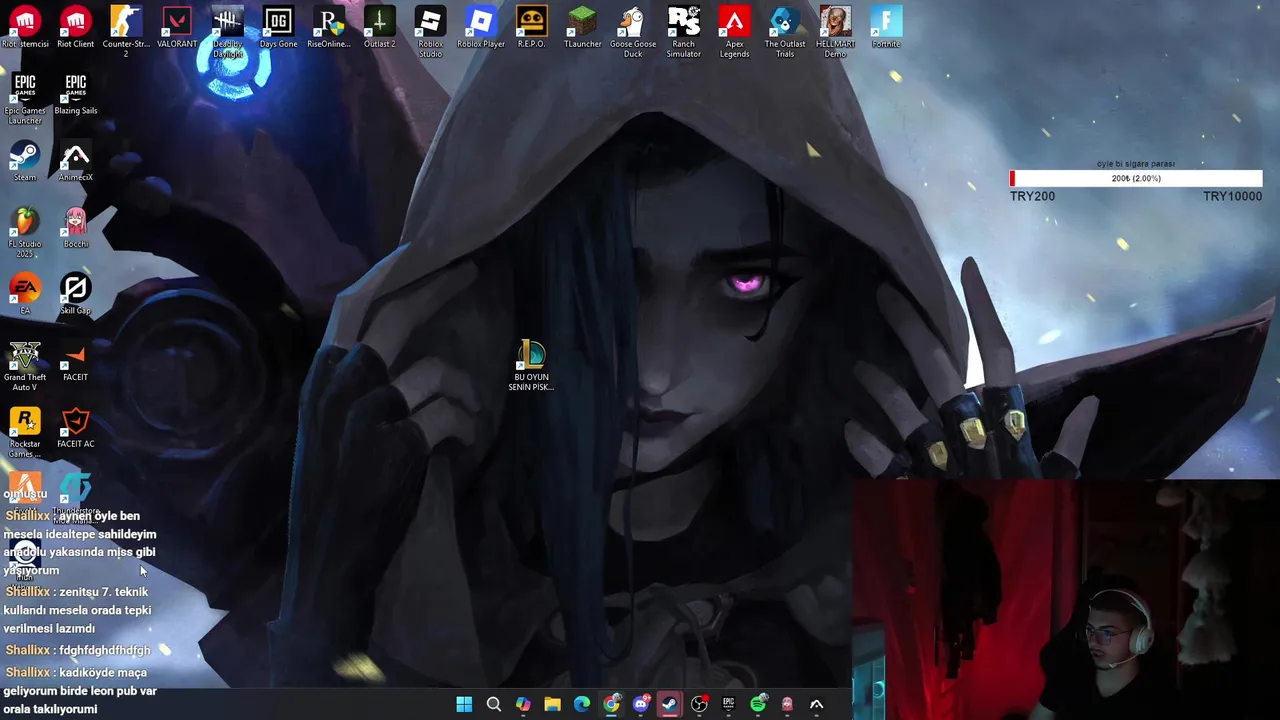Viewport: 1280px width, 720px height.
Task: Switch to Spotify on the taskbar
Action: [758, 704]
